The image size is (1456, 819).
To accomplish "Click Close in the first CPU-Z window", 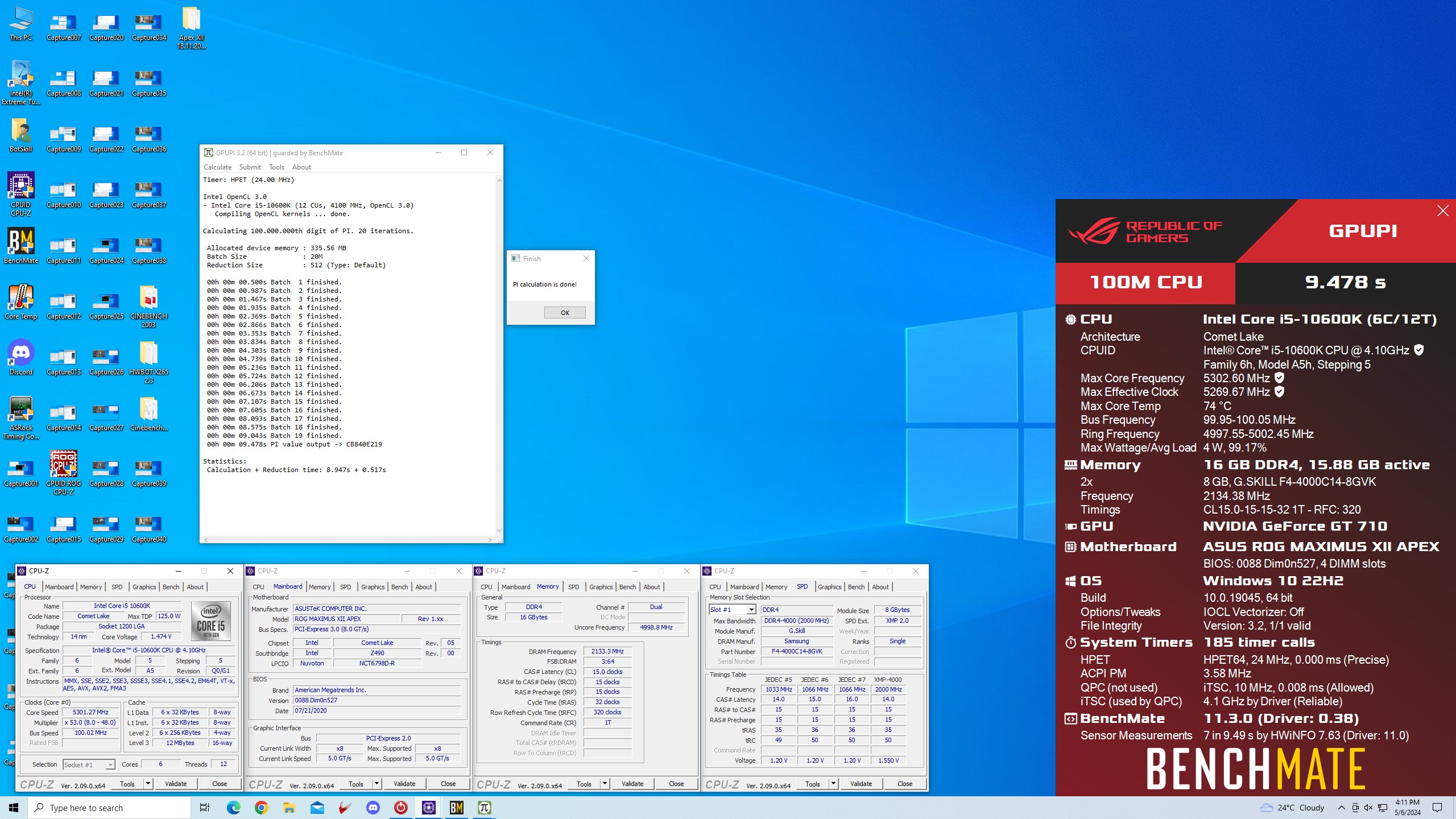I will [220, 784].
